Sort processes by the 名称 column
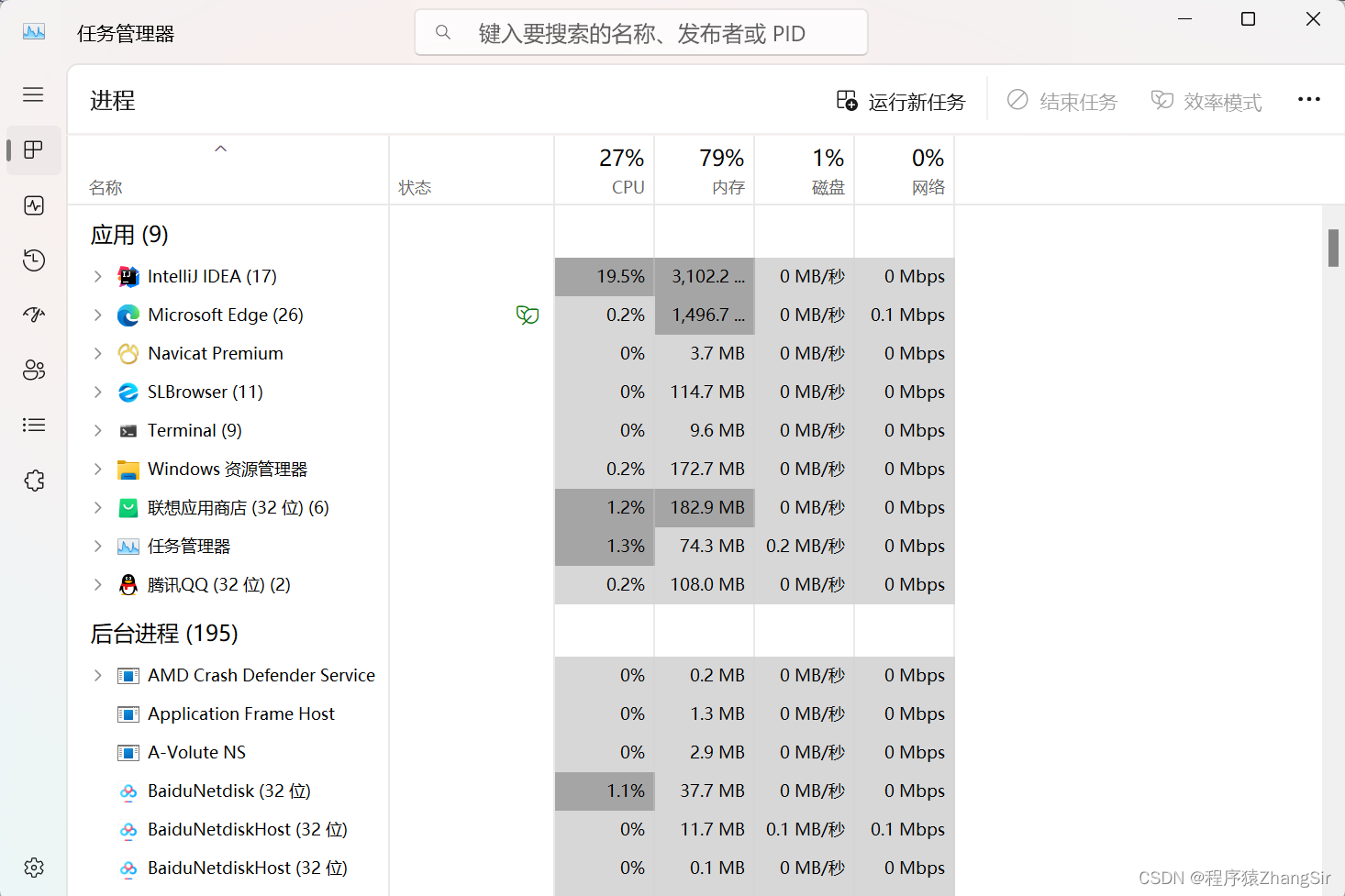 coord(228,171)
